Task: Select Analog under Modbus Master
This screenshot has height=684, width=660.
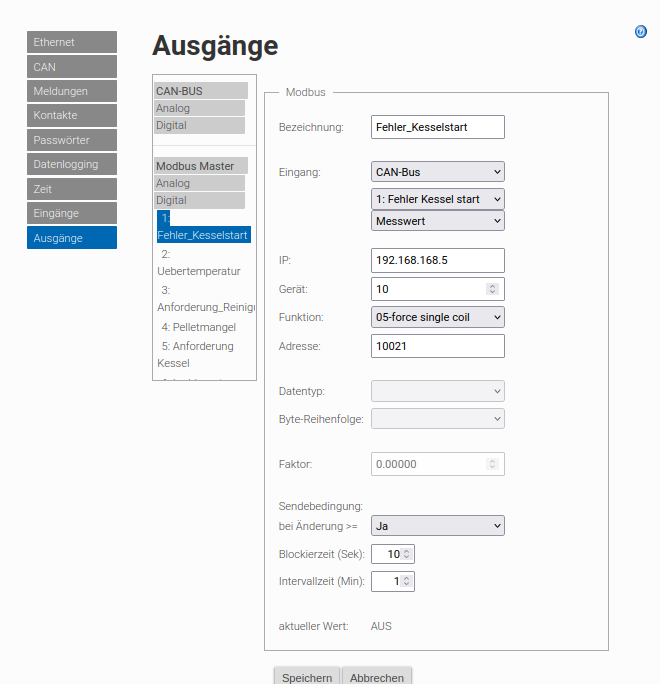Action: (199, 183)
